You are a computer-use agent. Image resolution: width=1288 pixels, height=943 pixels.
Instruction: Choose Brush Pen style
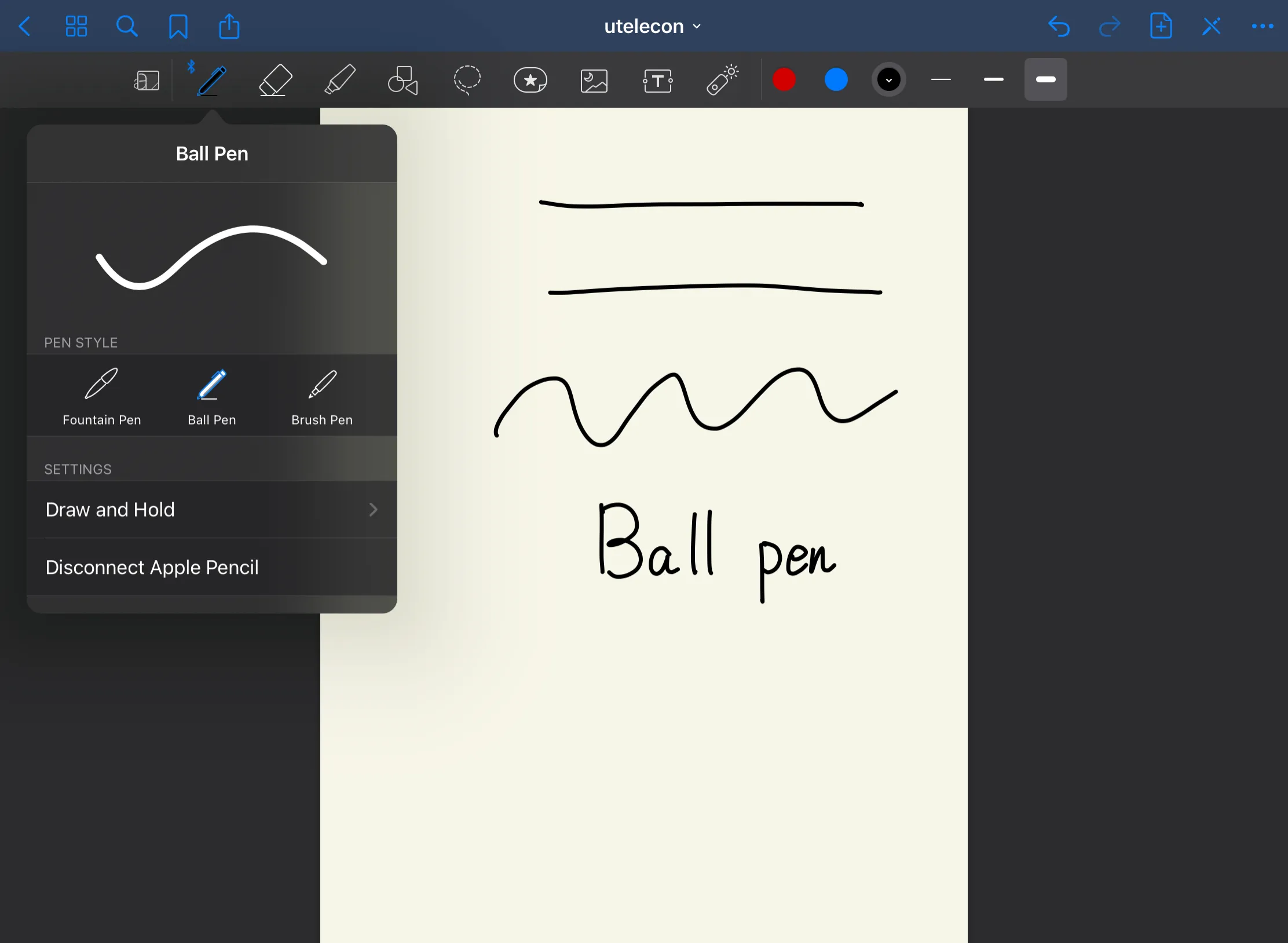click(322, 397)
